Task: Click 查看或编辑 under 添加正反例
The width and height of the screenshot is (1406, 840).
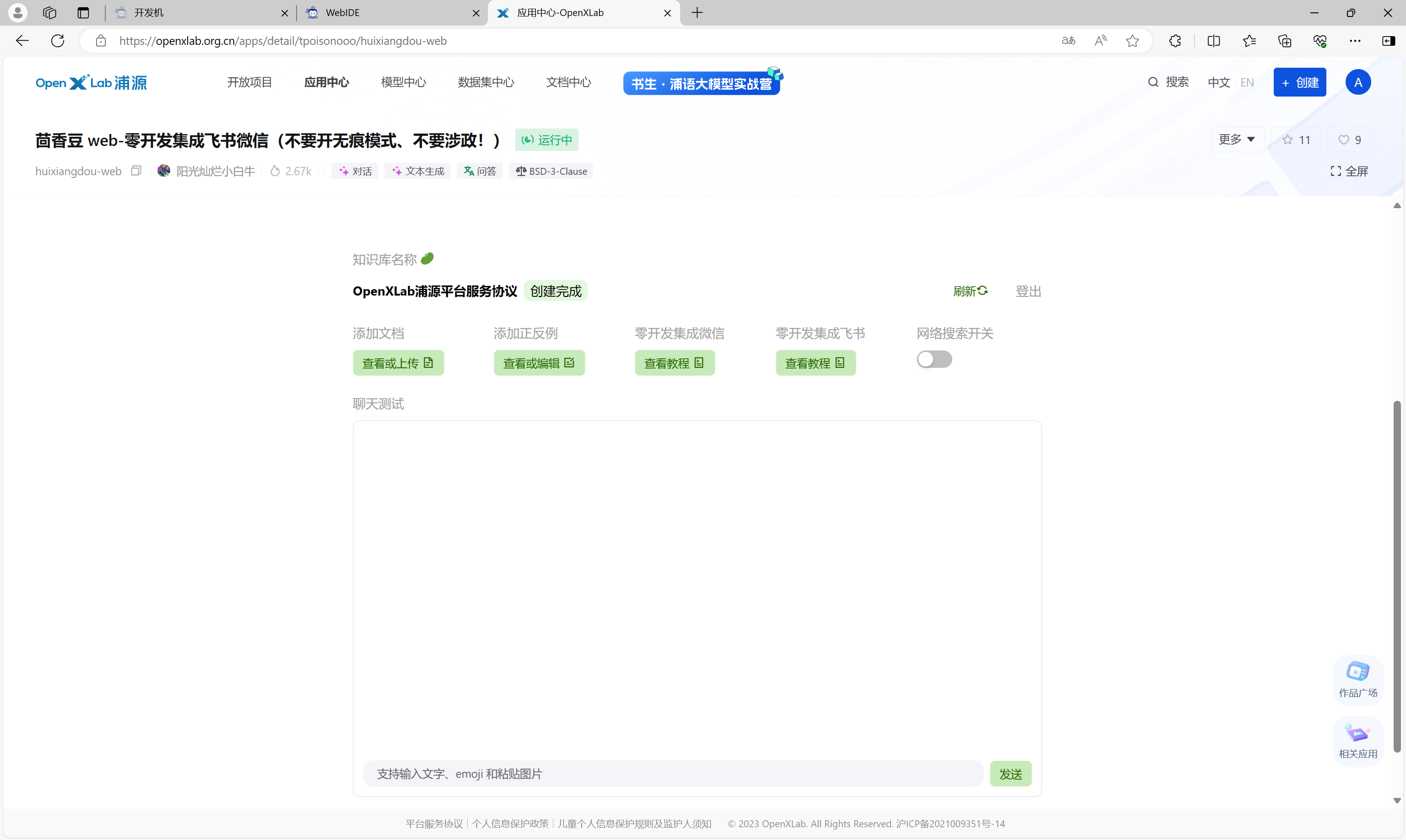Action: pos(539,363)
